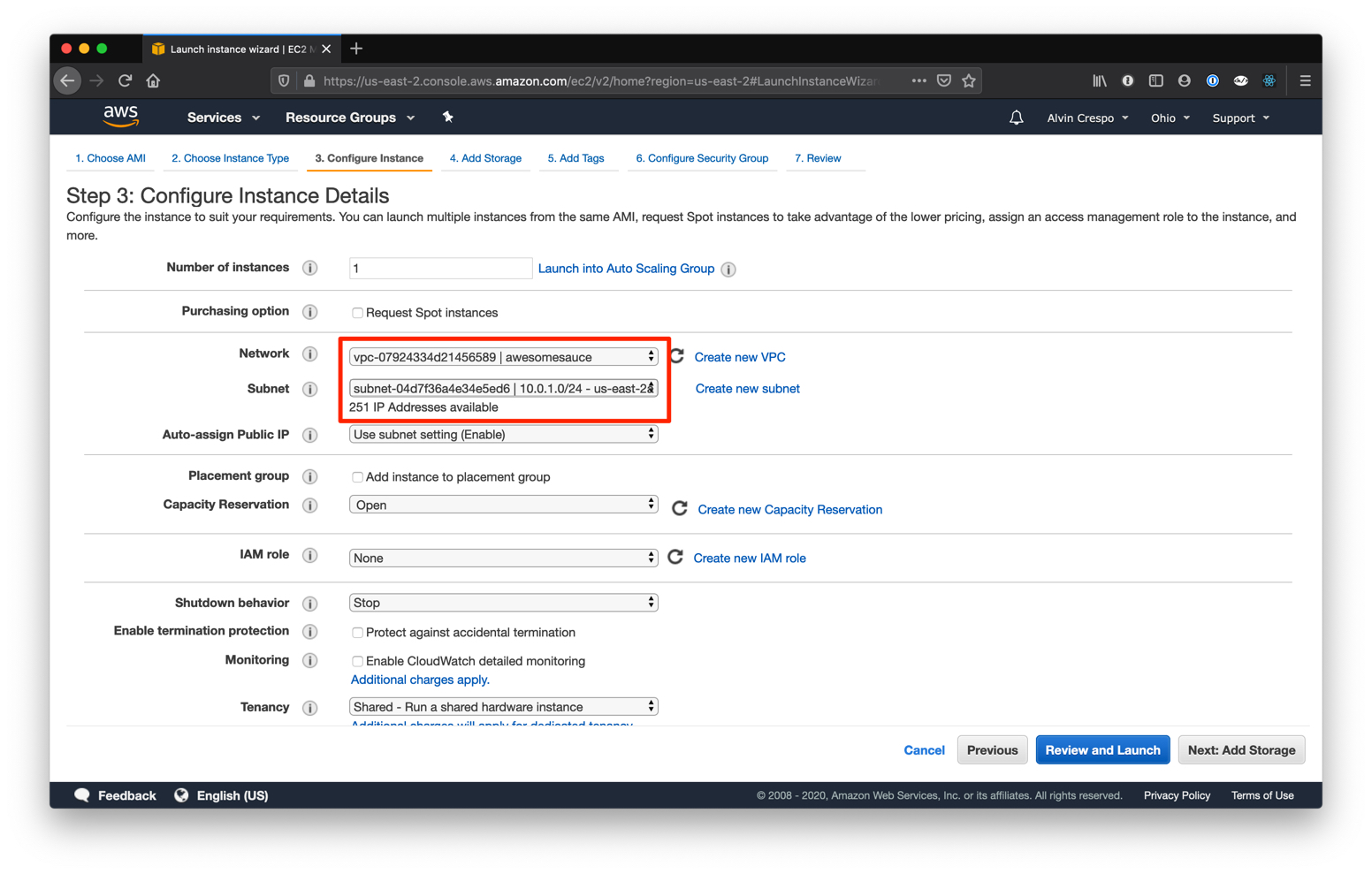1372x874 pixels.
Task: Click the refresh icon next to the VPC dropdown
Action: (x=676, y=355)
